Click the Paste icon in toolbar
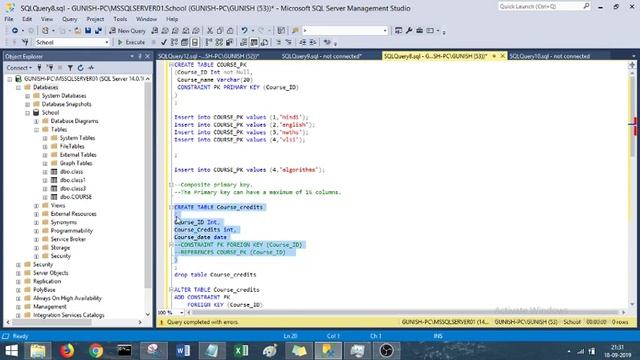 tap(230, 31)
